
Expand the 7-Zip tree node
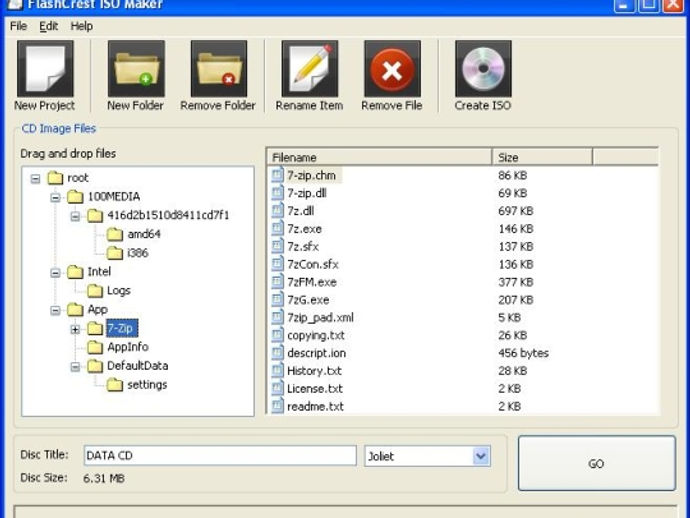[75, 329]
